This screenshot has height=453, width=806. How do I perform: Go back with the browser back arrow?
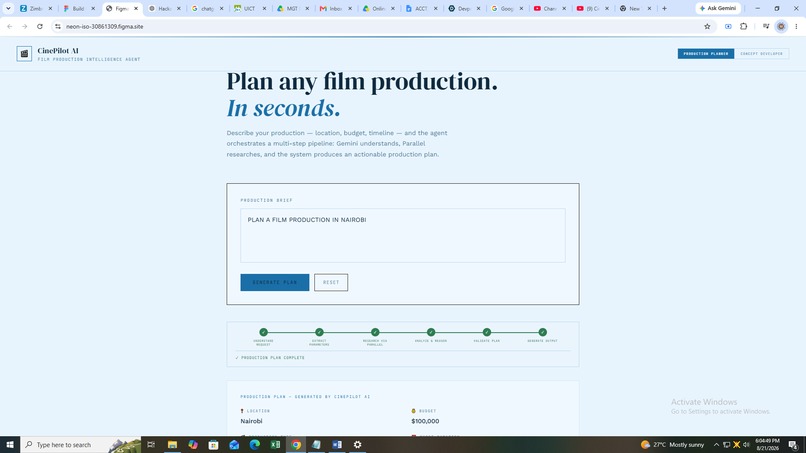coord(10,26)
